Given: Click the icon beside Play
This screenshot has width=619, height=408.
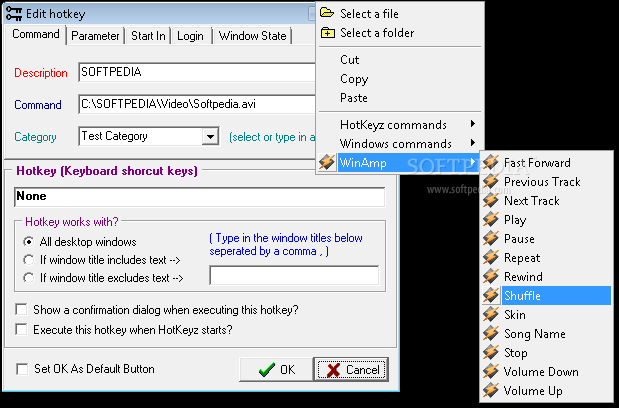Looking at the screenshot, I should [491, 219].
